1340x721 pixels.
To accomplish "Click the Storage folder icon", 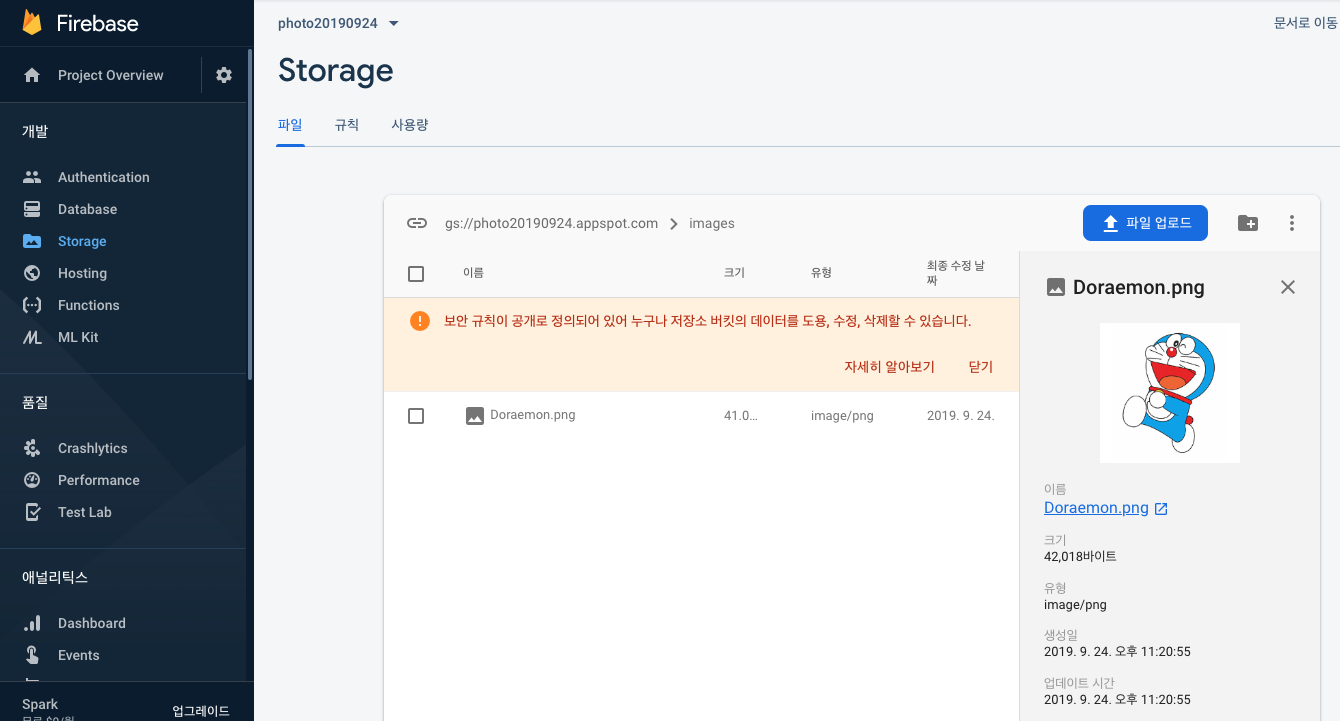I will tap(32, 241).
